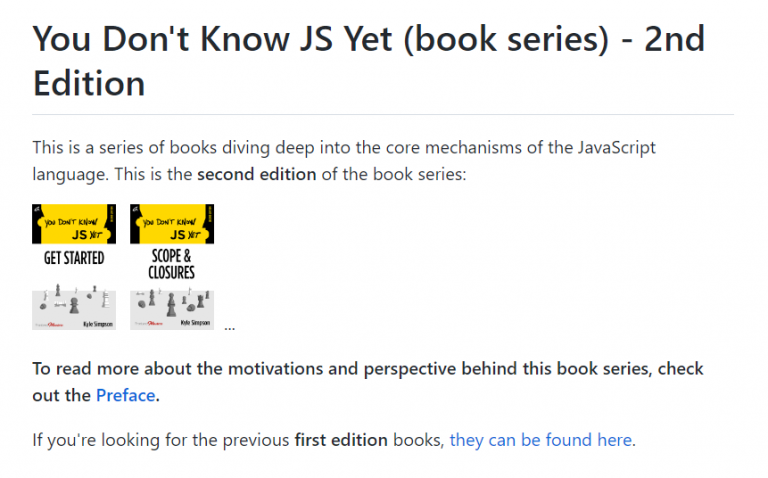Click the ellipsis after the book covers
The width and height of the screenshot is (768, 478).
point(230,326)
